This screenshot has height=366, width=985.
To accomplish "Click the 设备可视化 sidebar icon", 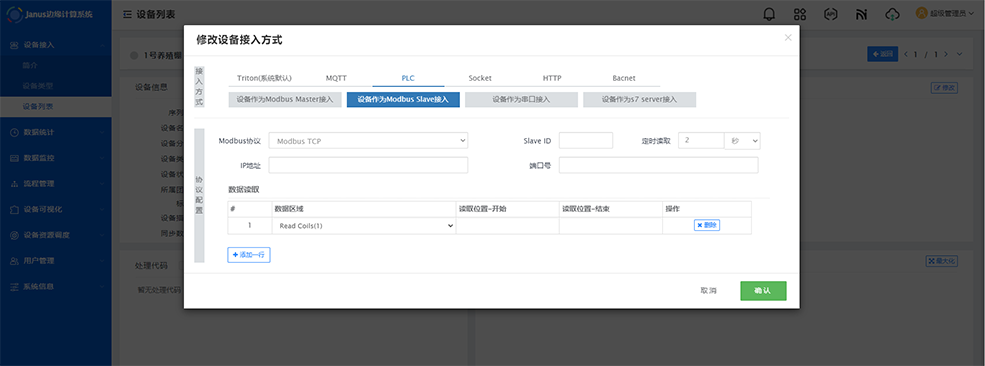I will point(14,210).
